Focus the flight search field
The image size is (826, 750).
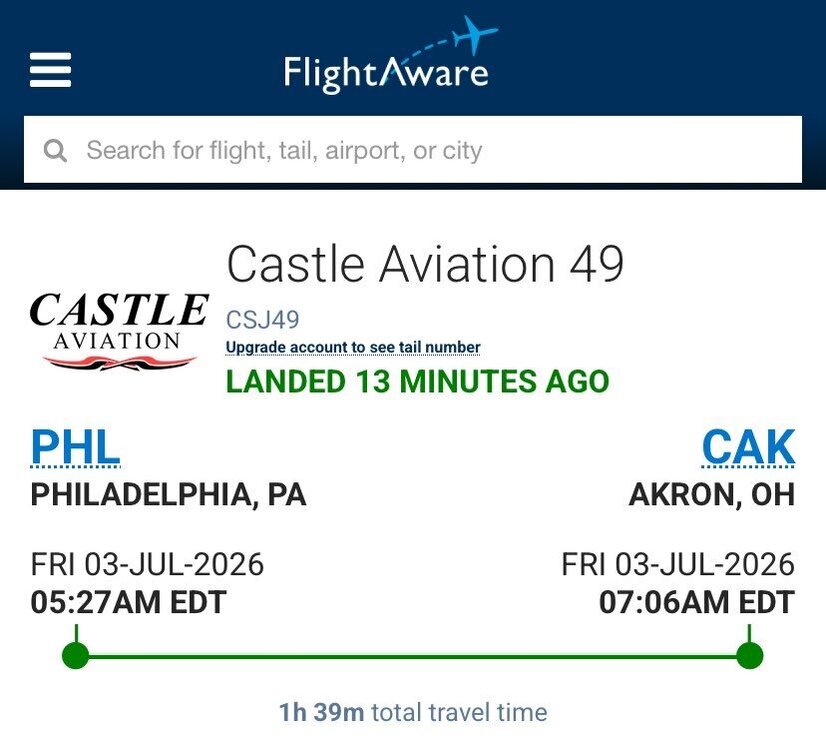pos(413,150)
